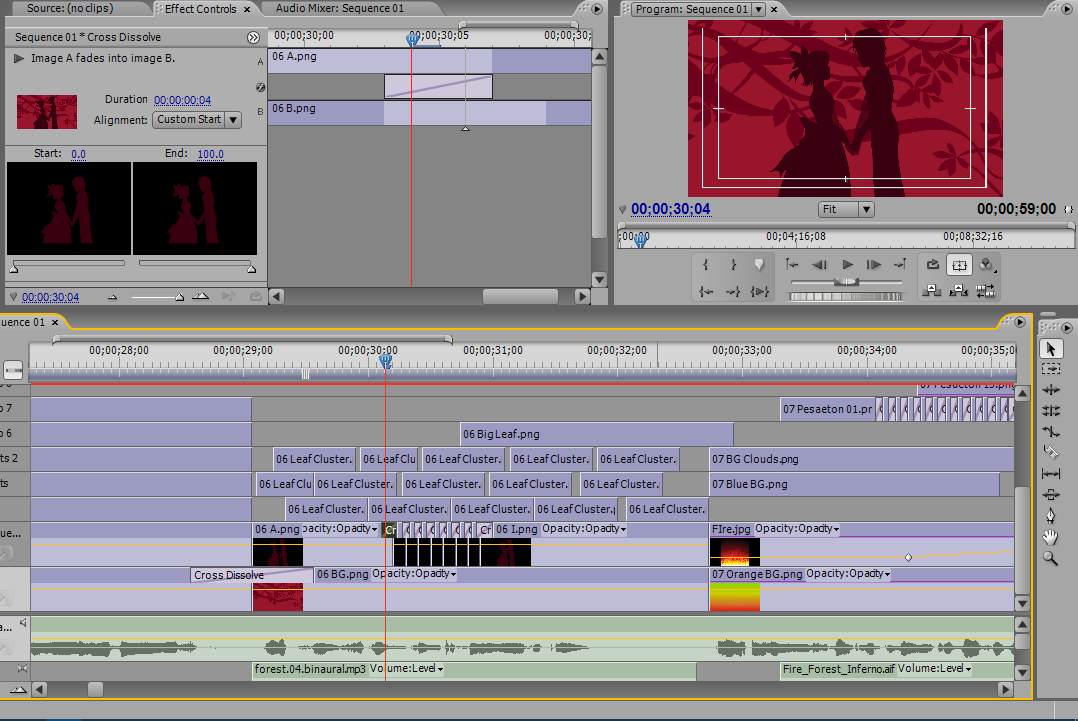Toggle the Snap button in timeline
Image resolution: width=1078 pixels, height=721 pixels.
[13, 369]
